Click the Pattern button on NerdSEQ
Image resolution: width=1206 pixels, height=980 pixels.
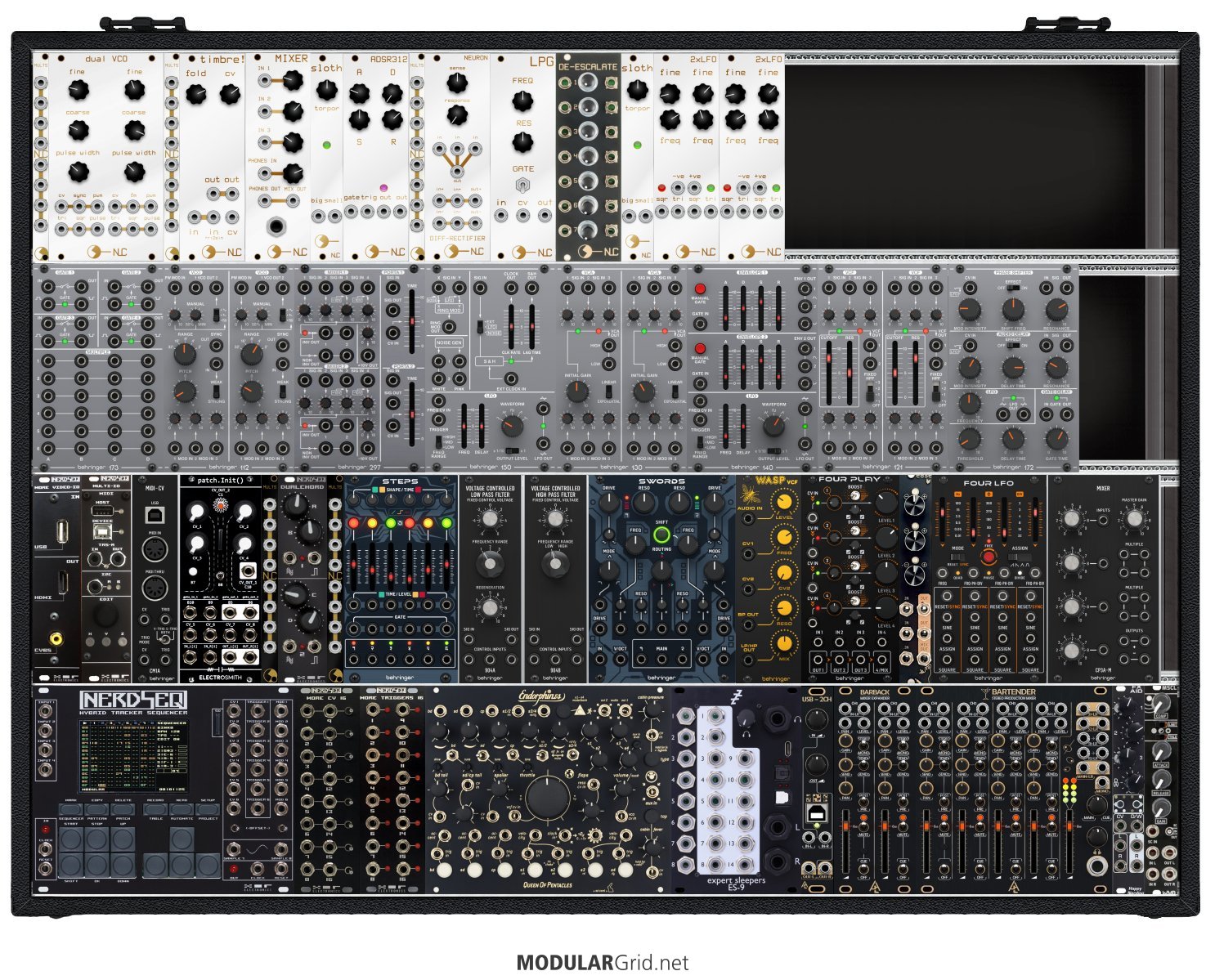96,808
